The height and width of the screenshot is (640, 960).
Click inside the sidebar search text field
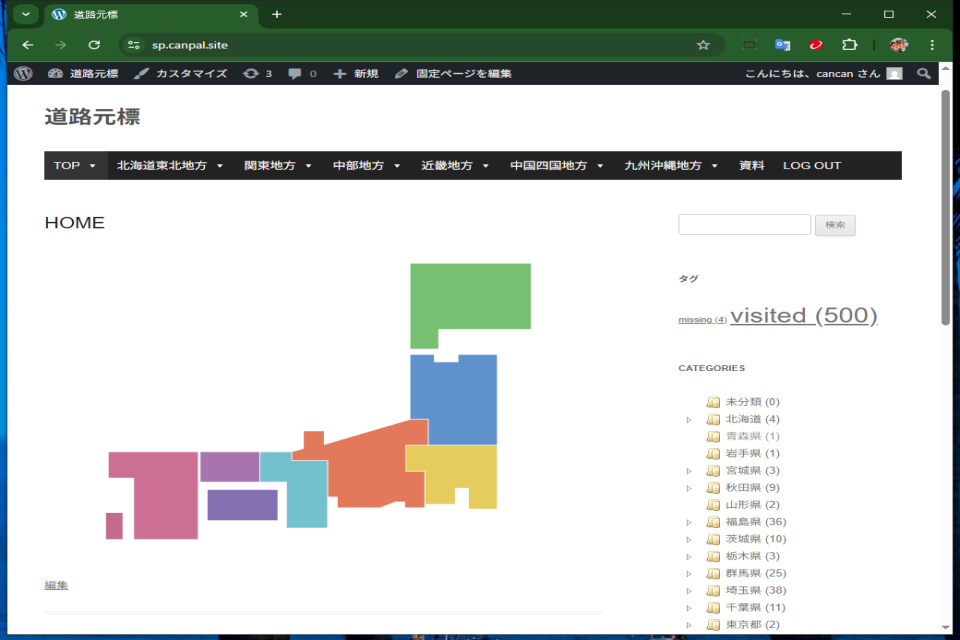pyautogui.click(x=744, y=225)
